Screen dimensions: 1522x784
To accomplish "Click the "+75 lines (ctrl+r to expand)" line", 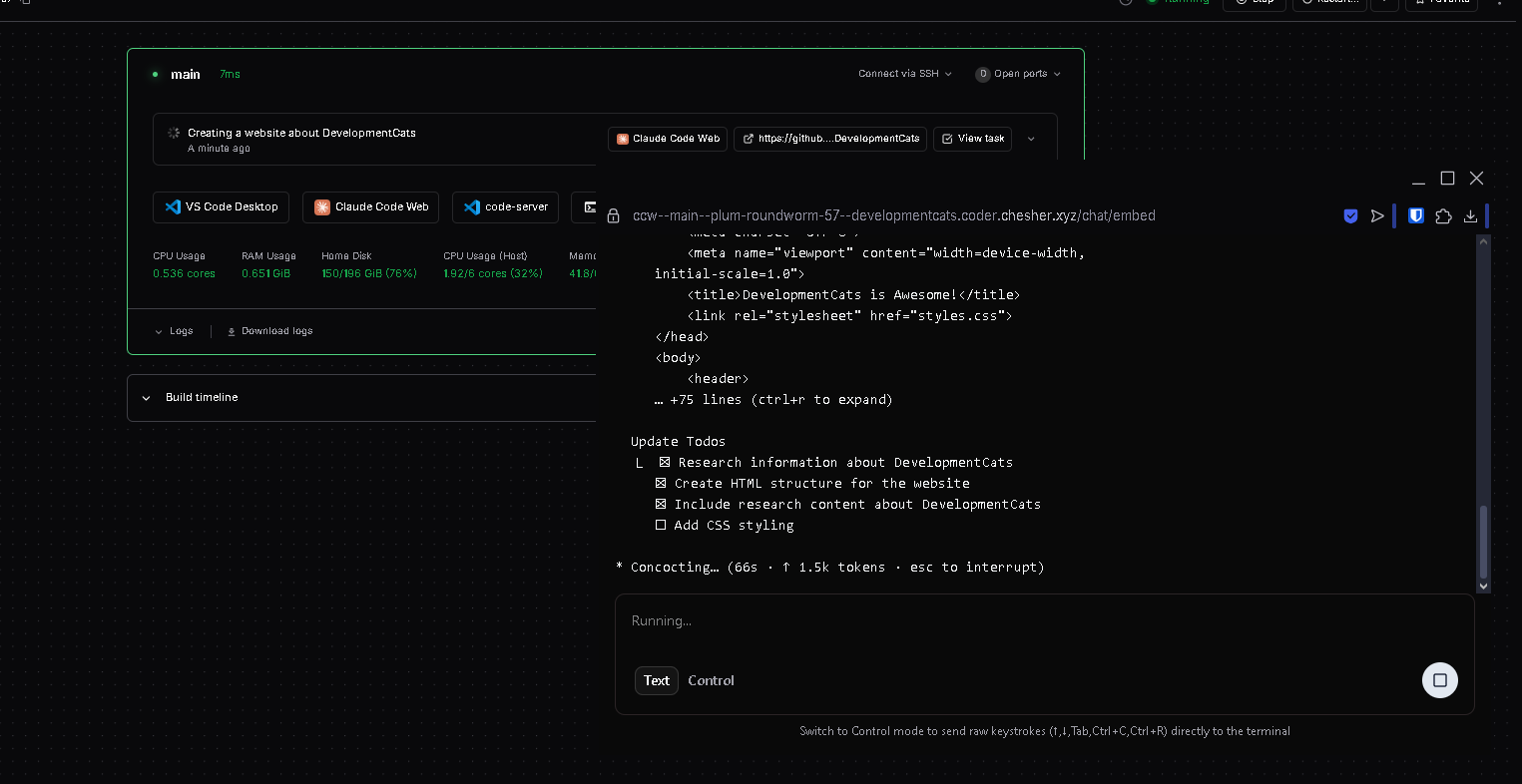I will point(773,399).
